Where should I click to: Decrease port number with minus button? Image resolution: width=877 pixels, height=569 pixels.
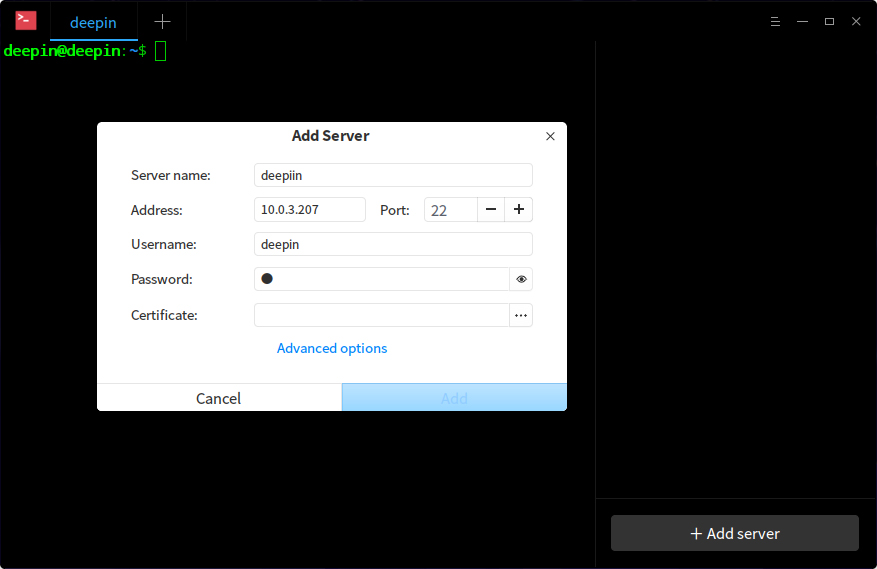pos(491,209)
